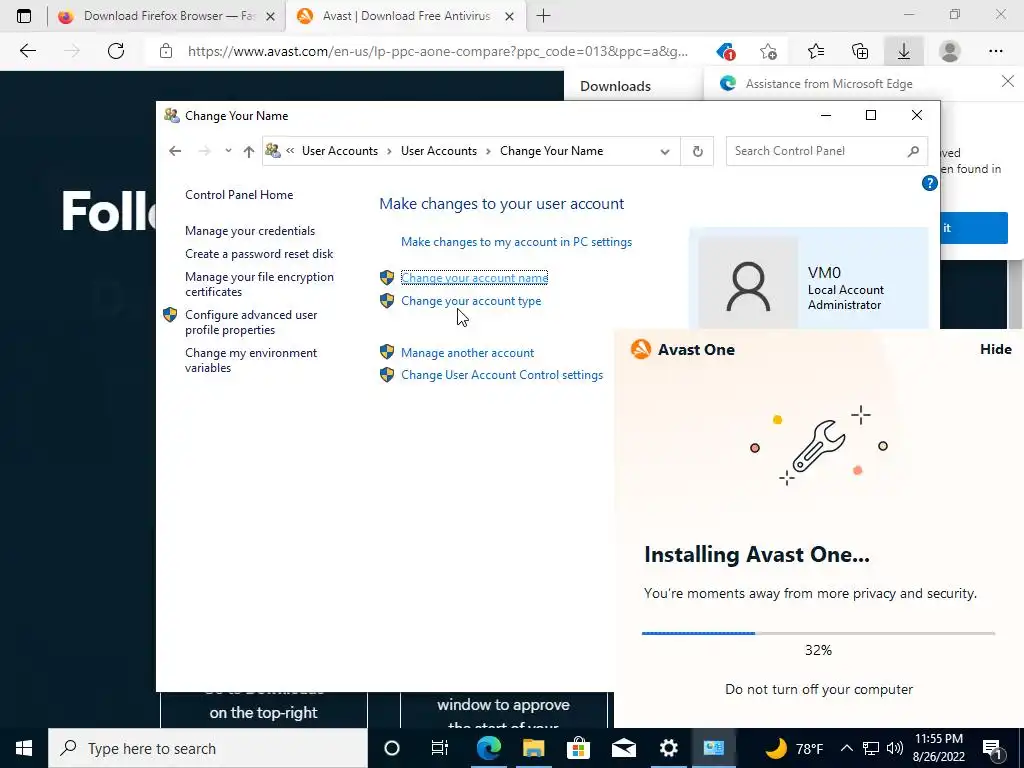1024x768 pixels.
Task: Refresh Control Panel view
Action: pyautogui.click(x=697, y=152)
